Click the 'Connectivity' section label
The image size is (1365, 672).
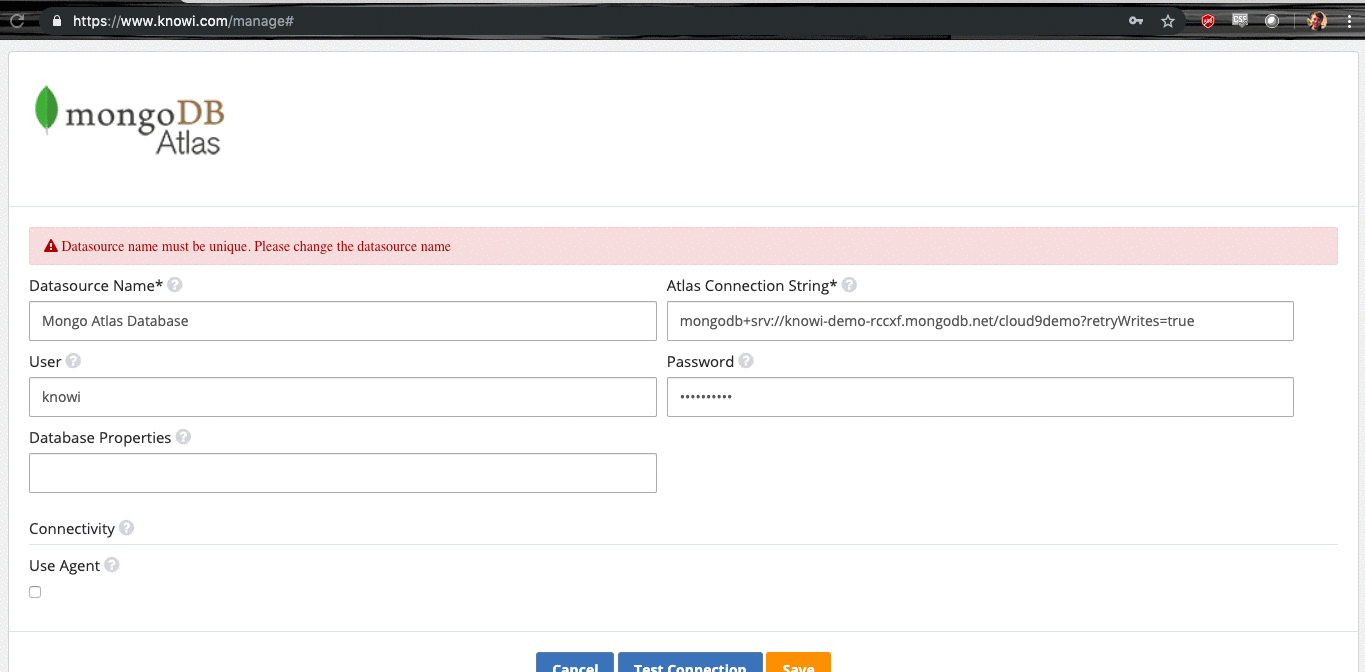click(72, 528)
